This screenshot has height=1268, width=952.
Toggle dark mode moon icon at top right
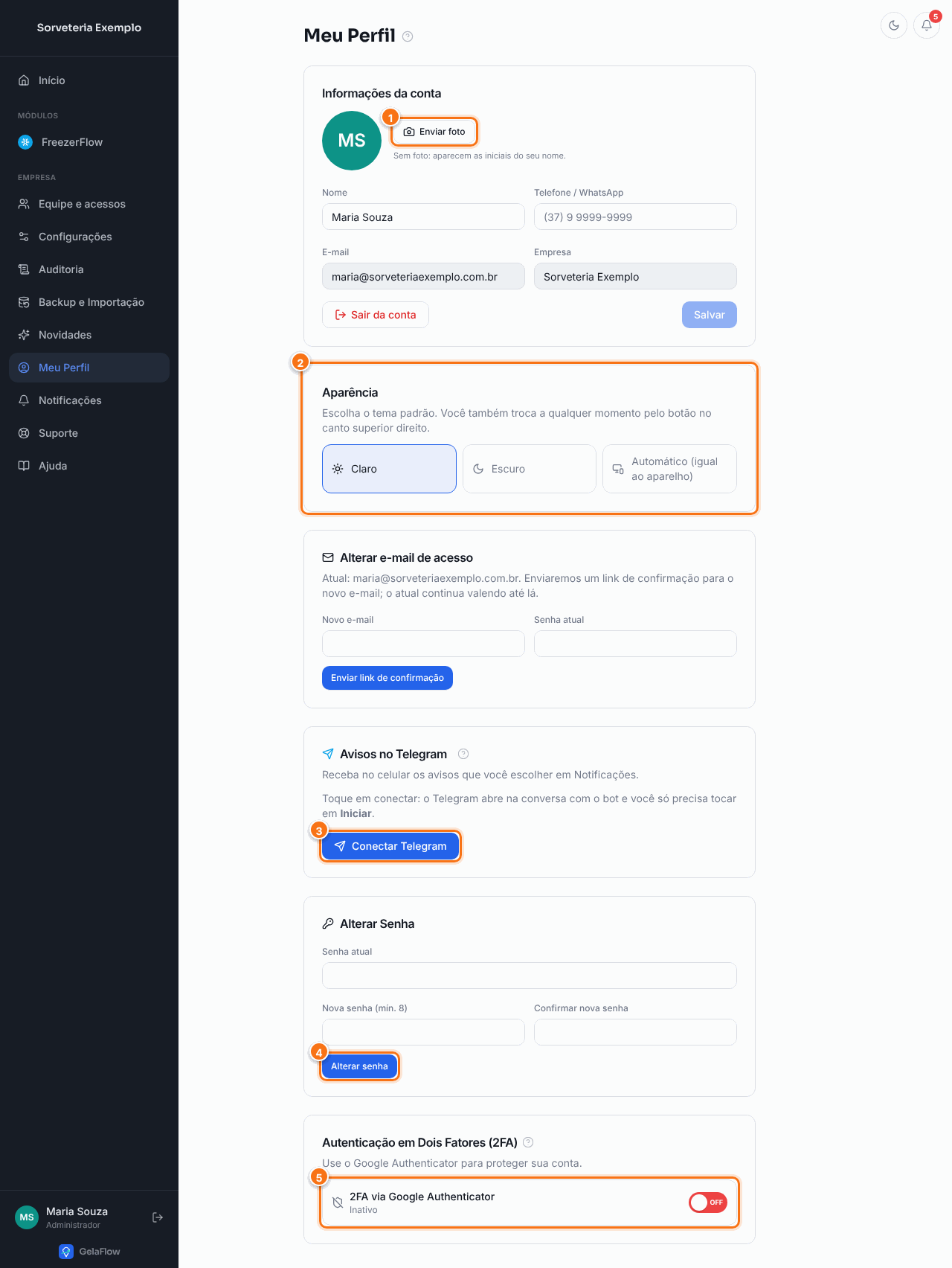click(x=894, y=25)
